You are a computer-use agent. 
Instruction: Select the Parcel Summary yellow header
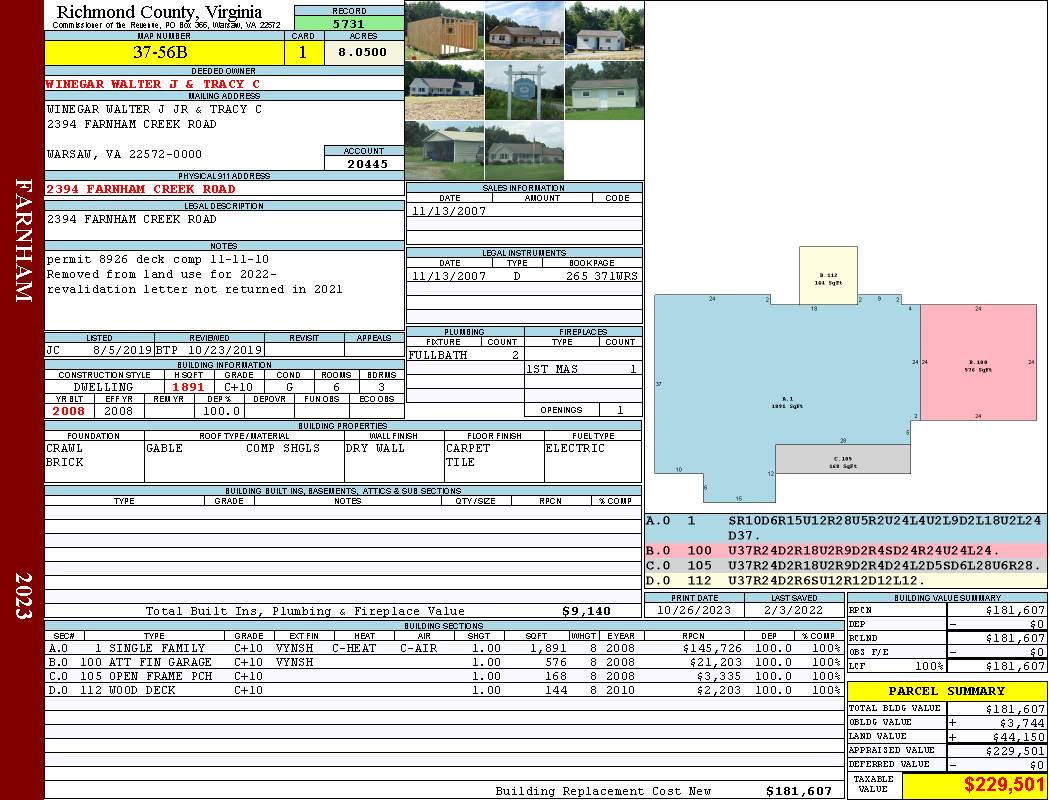click(x=947, y=691)
